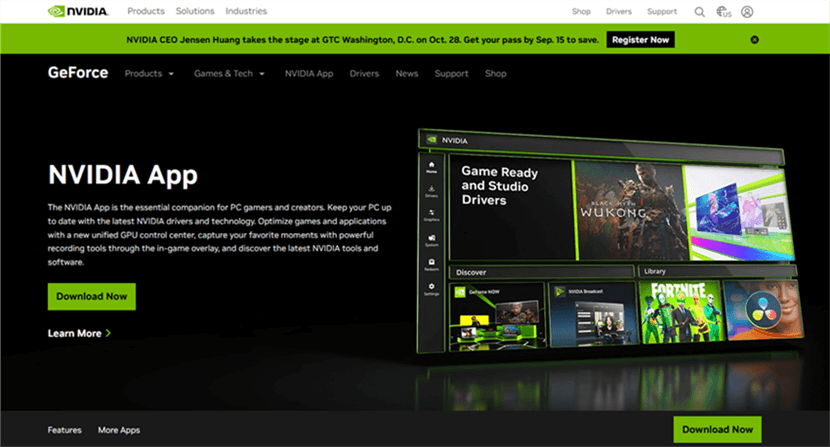830x447 pixels.
Task: Open the top Industries menu
Action: click(246, 11)
